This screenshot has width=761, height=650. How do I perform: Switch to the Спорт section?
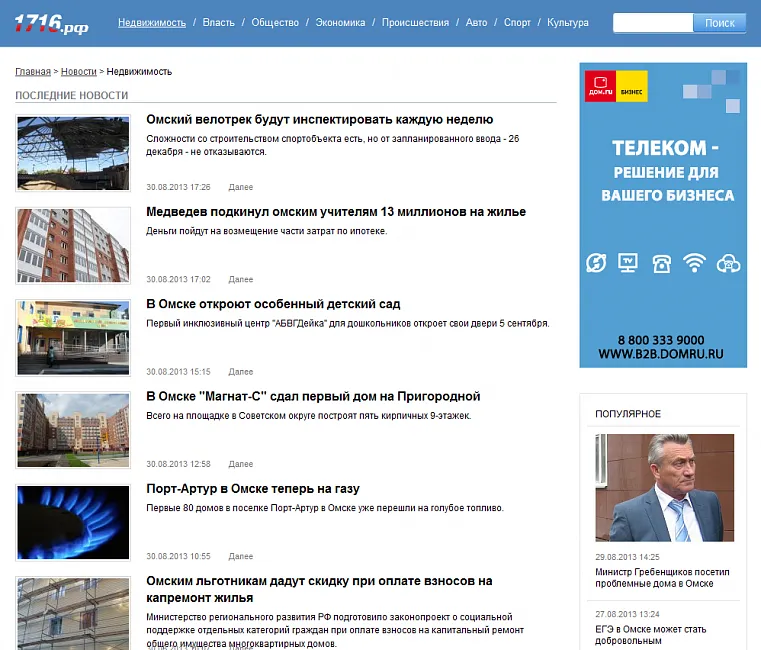click(x=517, y=22)
